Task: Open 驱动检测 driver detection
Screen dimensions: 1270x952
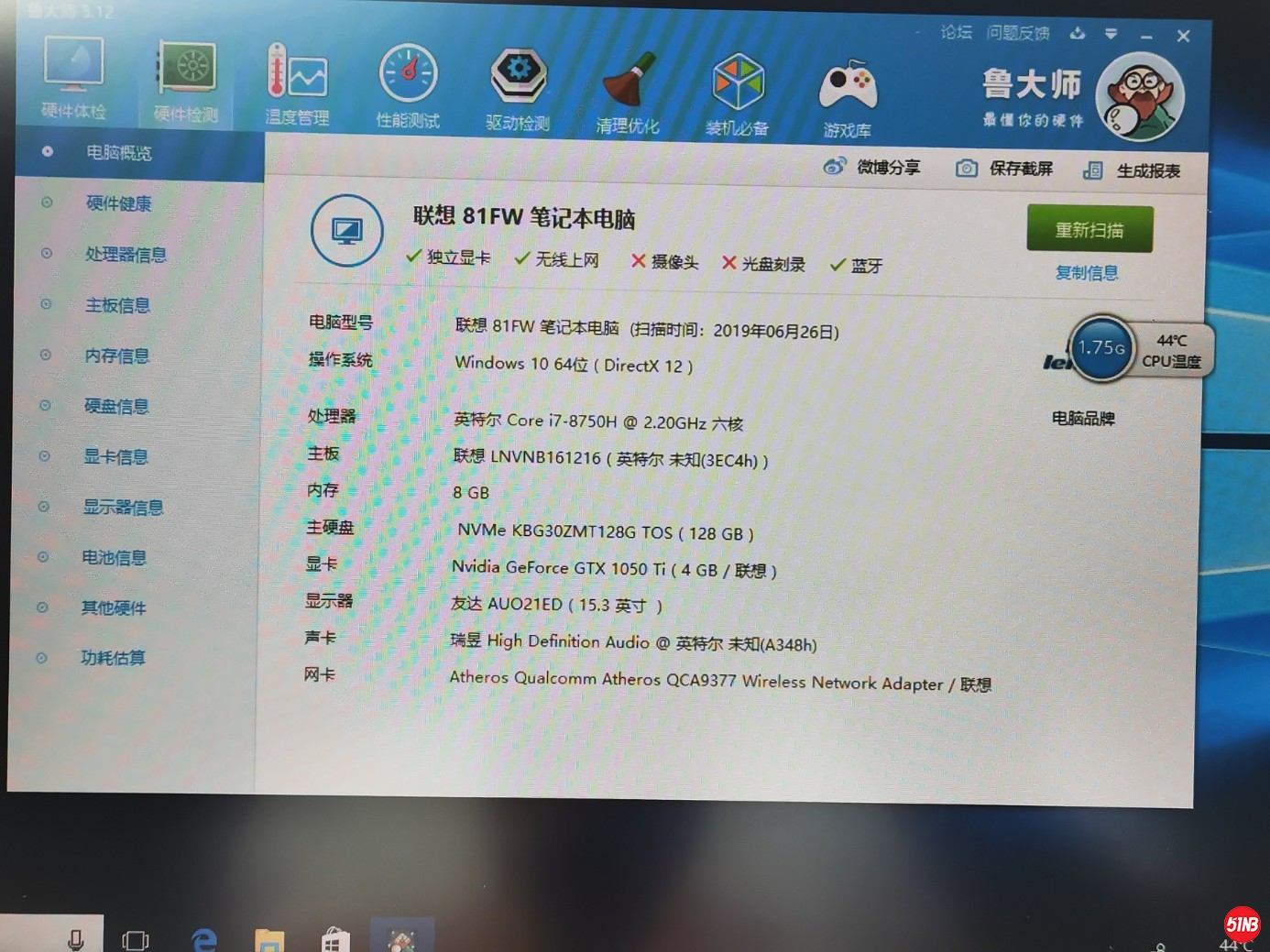Action: point(518,89)
